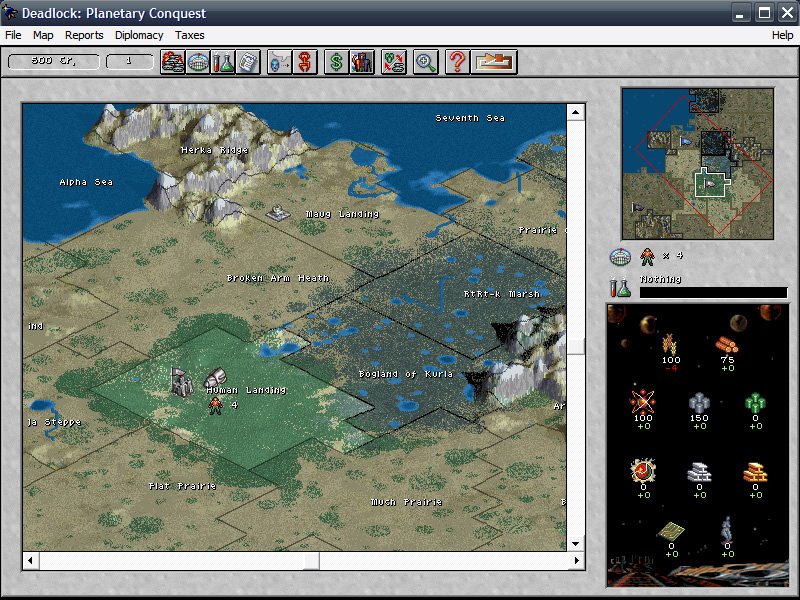Click the turn number 1 display

point(130,61)
